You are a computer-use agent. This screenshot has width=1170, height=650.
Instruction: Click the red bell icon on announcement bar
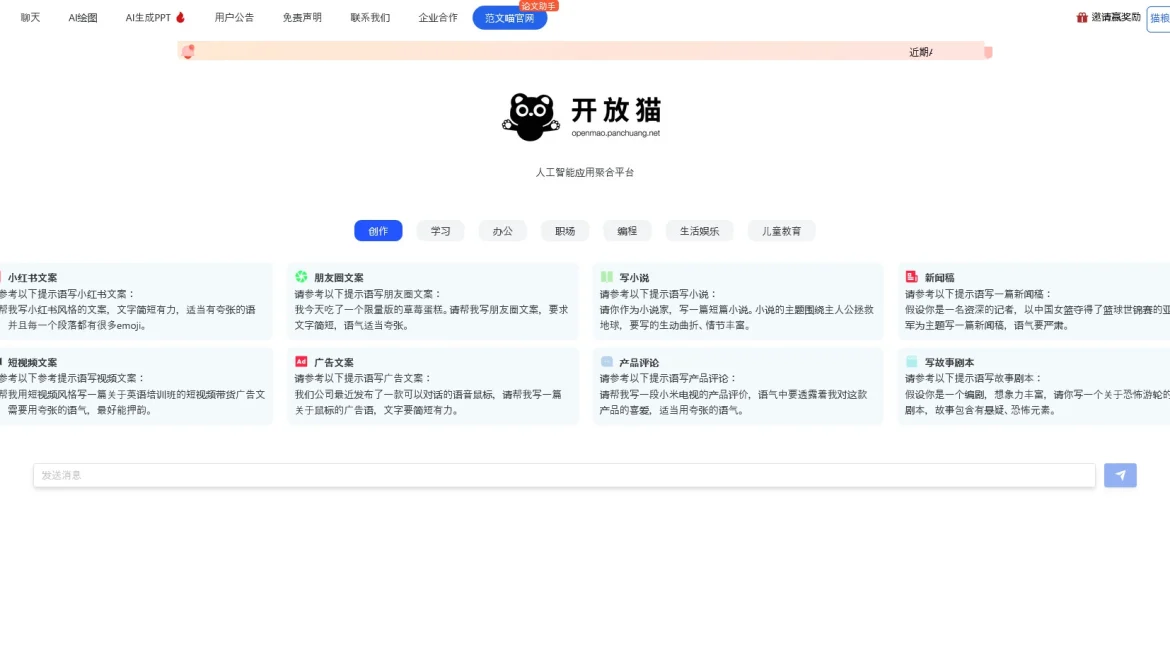[x=188, y=51]
